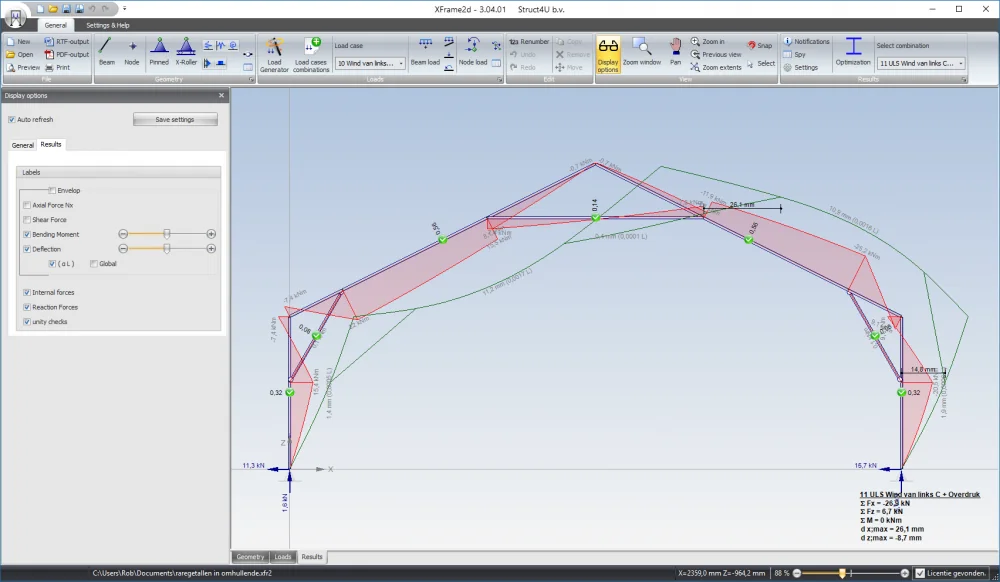This screenshot has height=582, width=1000.
Task: Click Save in quick access toolbar
Action: 66,9
